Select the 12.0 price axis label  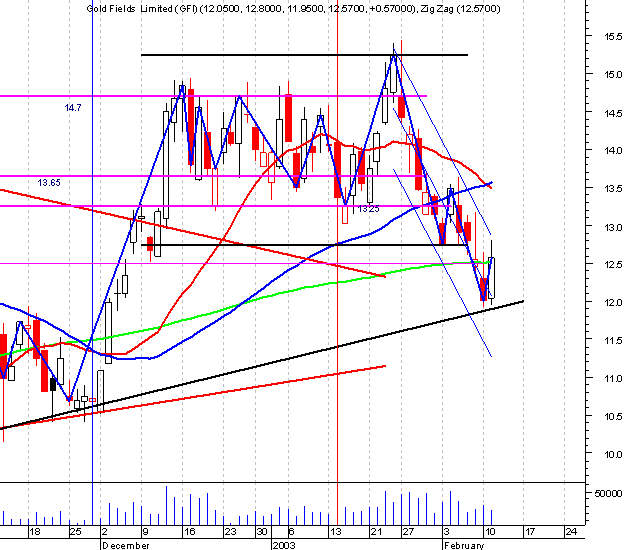(x=613, y=303)
